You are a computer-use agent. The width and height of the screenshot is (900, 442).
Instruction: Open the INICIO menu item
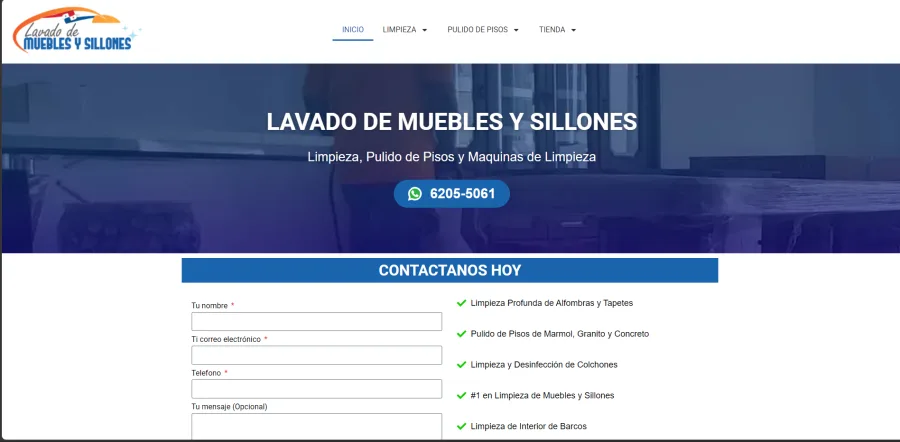tap(352, 30)
